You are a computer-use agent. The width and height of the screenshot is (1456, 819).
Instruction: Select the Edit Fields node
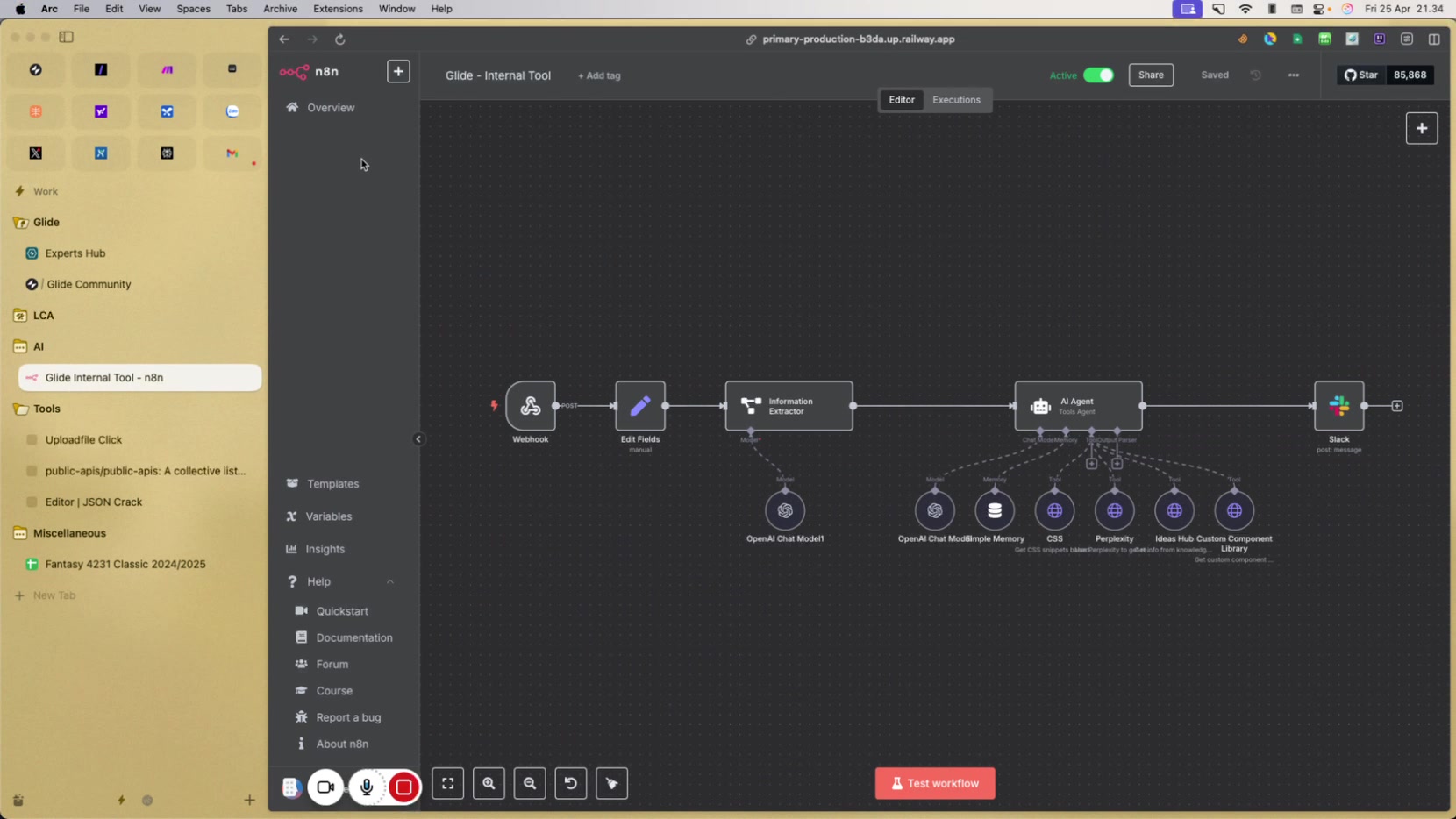pos(640,405)
